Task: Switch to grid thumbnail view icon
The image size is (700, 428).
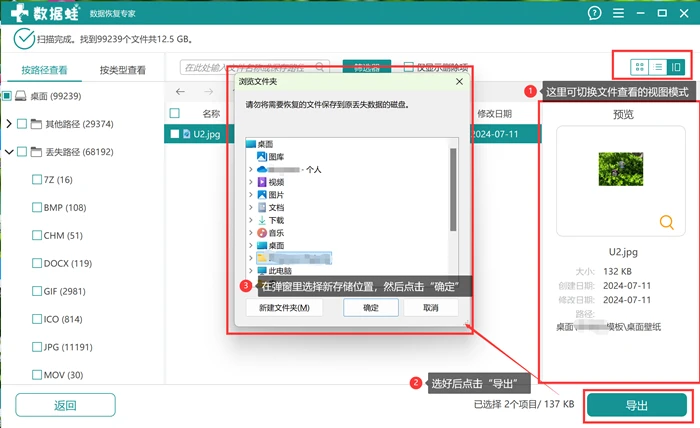Action: [639, 67]
